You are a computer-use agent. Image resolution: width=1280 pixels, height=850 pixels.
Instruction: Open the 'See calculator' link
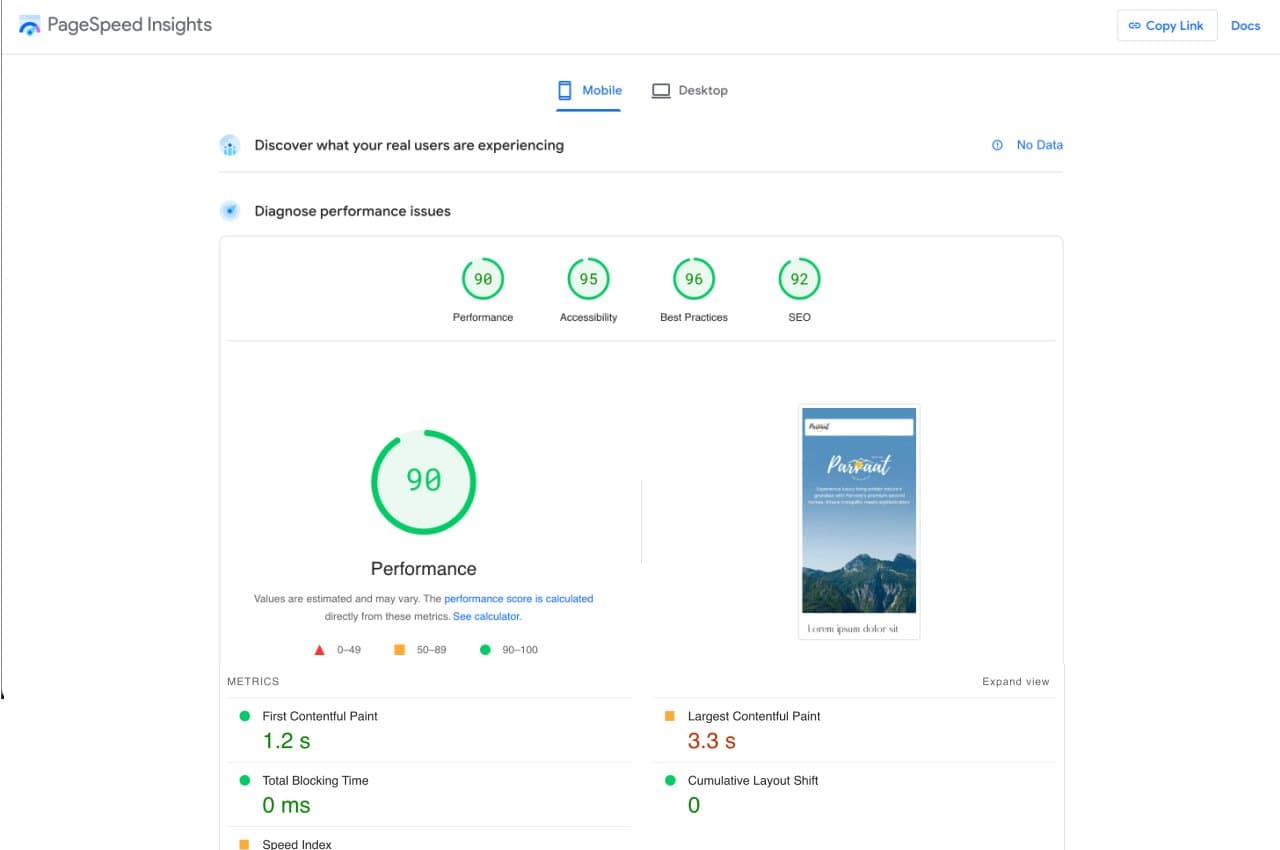(486, 617)
